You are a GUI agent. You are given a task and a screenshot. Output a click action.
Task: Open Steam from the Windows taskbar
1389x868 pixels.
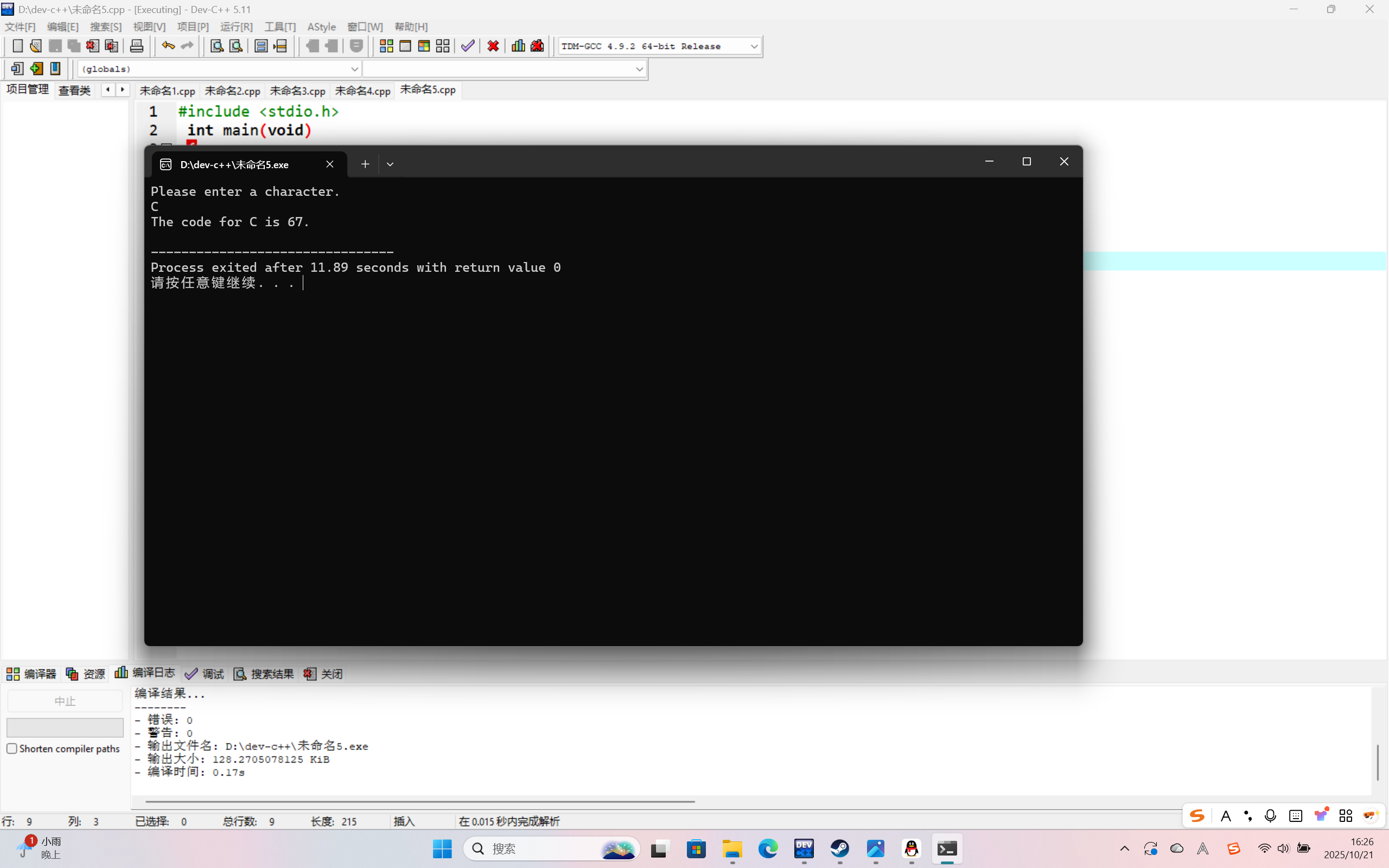coord(840,848)
